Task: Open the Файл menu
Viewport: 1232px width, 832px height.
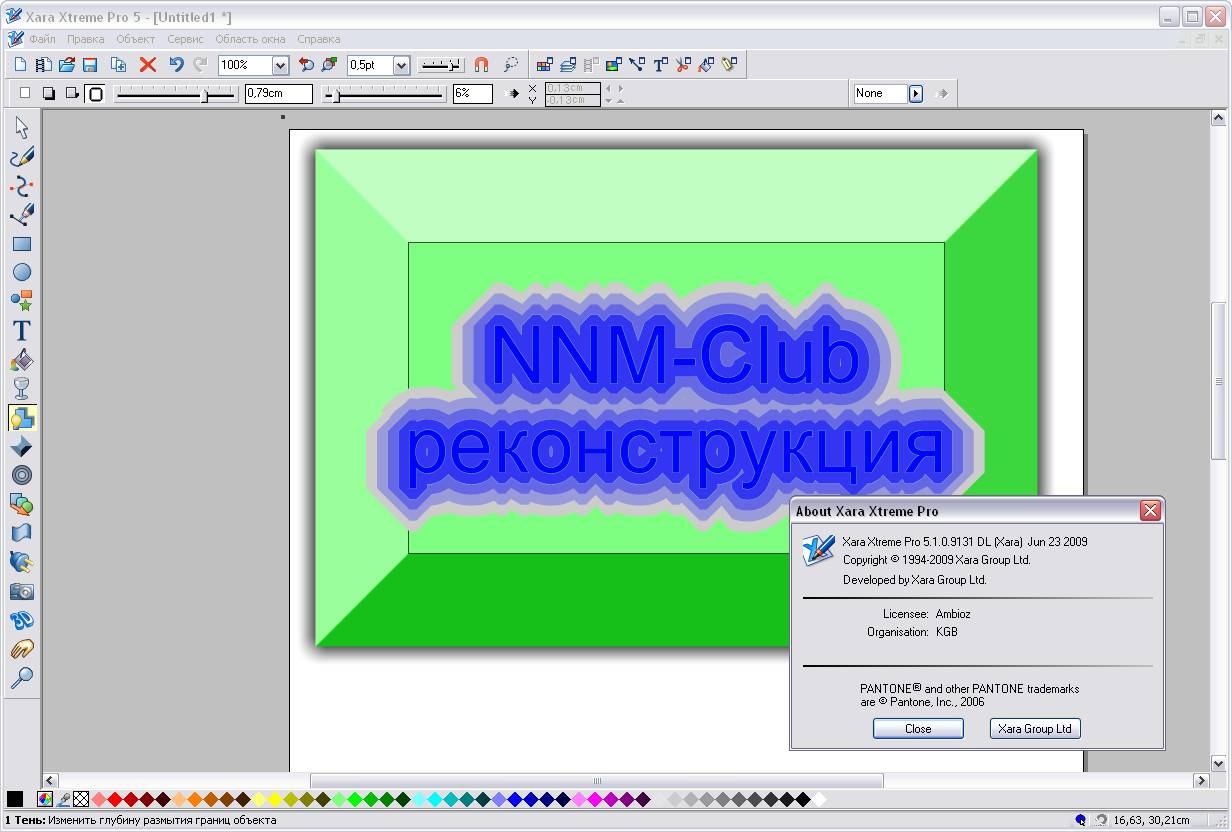Action: (43, 39)
